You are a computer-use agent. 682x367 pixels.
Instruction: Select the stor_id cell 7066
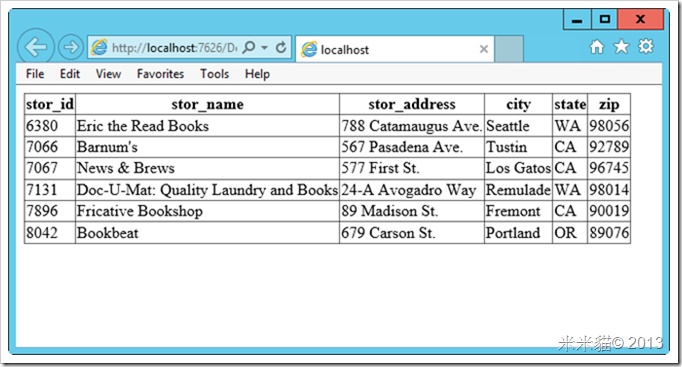pos(50,147)
